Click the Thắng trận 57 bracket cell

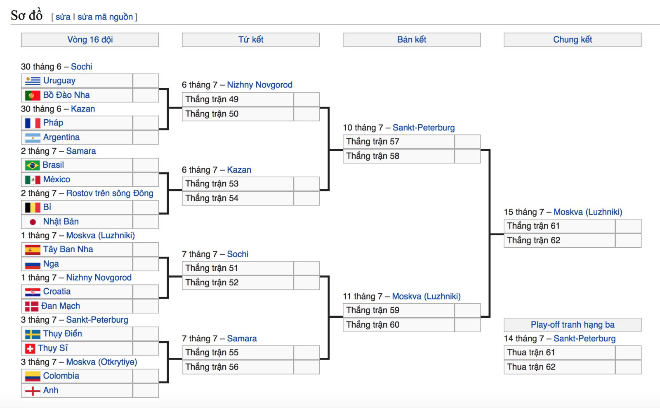[x=399, y=141]
